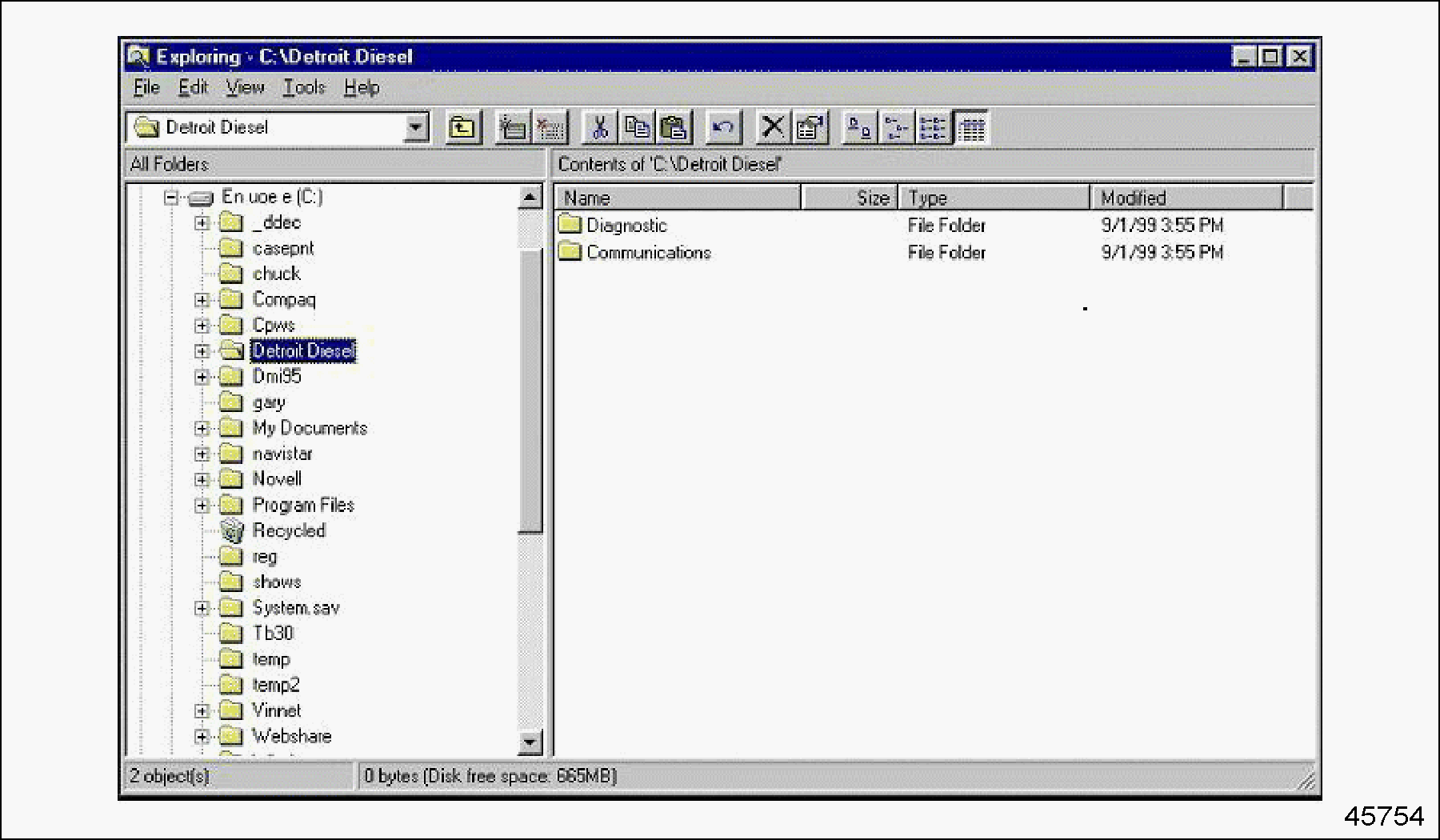
Task: Click the Delete X toolbar icon
Action: click(x=772, y=128)
